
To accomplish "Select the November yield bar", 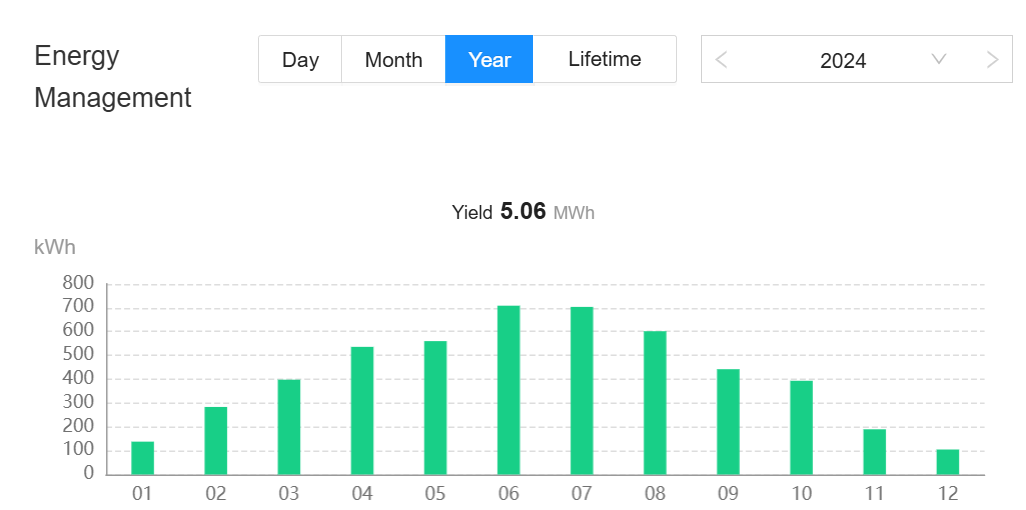I will coord(874,452).
